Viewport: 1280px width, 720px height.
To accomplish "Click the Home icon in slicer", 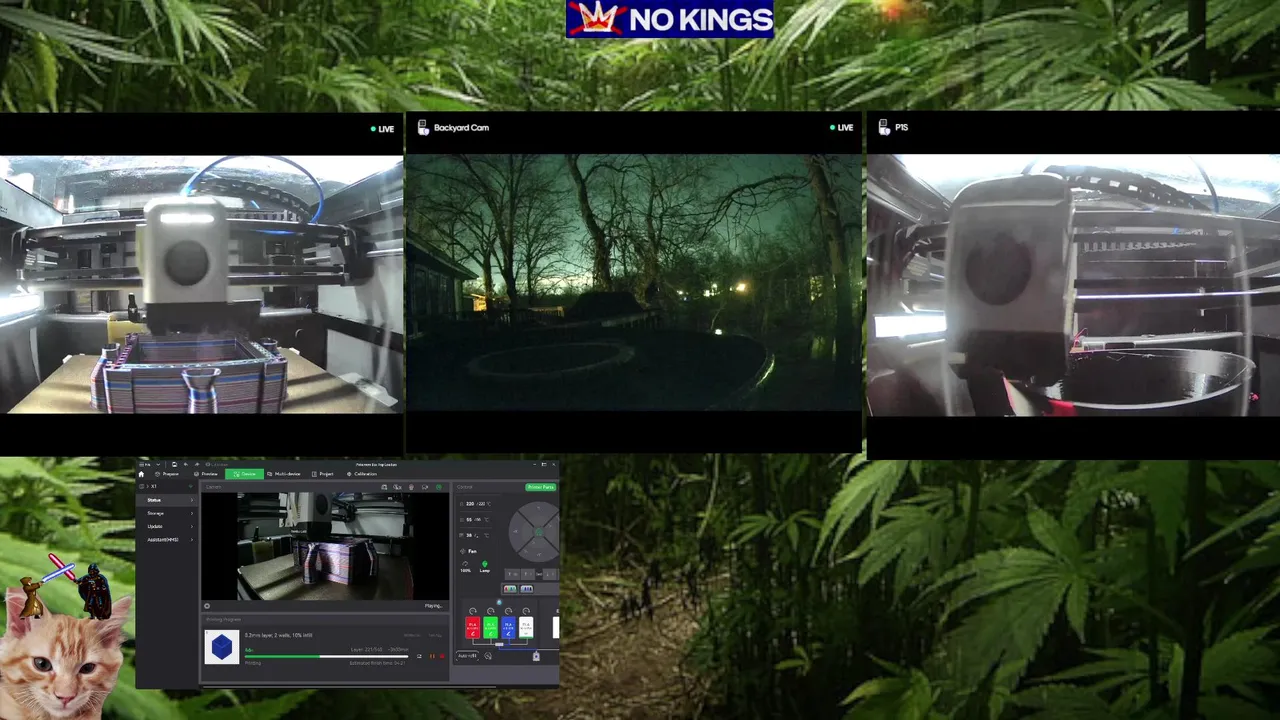I will 141,474.
